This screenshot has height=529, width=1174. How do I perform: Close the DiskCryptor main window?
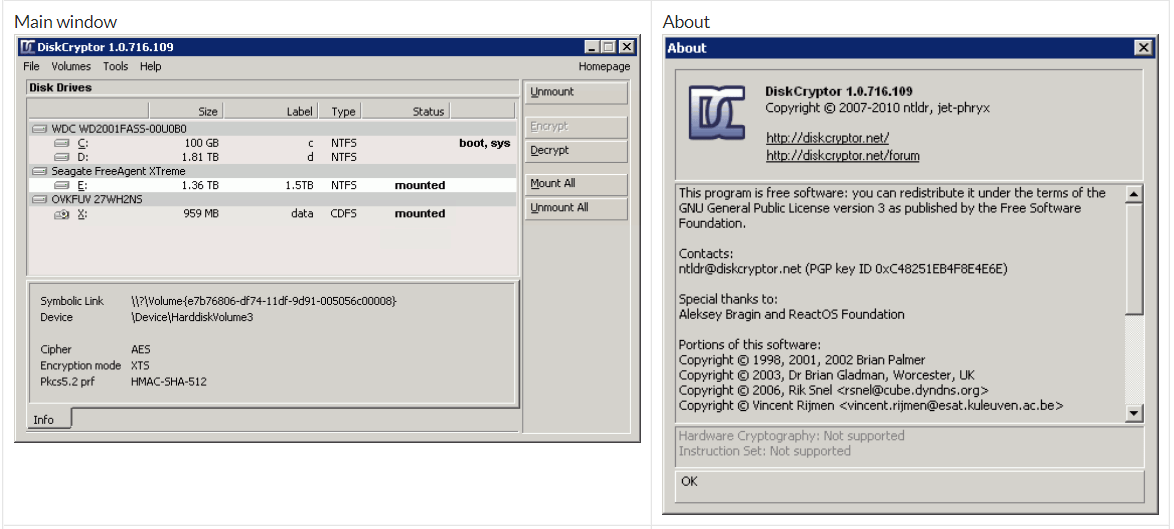pyautogui.click(x=627, y=47)
